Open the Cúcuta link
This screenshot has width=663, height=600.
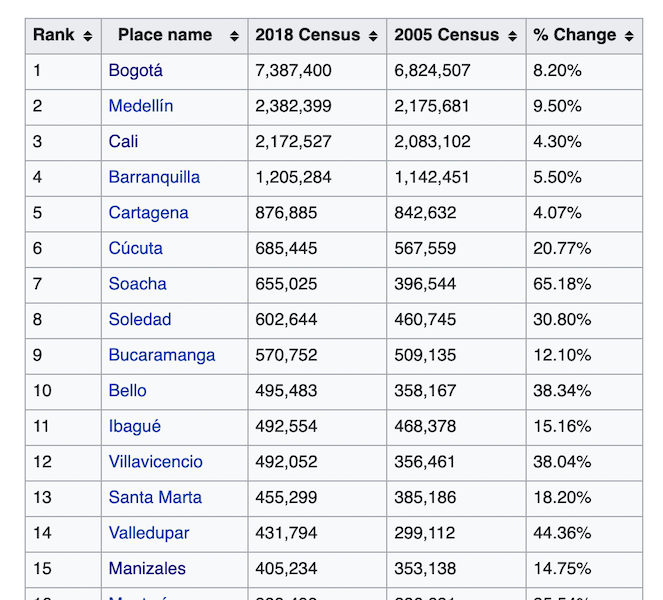coord(135,248)
